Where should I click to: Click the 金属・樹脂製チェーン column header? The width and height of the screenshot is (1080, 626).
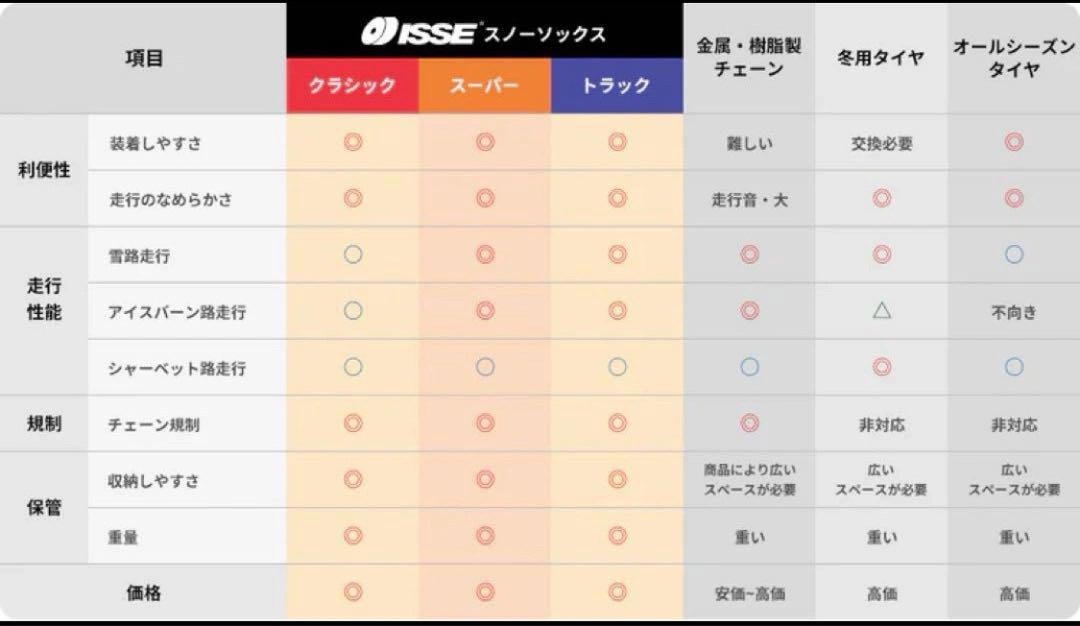click(749, 58)
